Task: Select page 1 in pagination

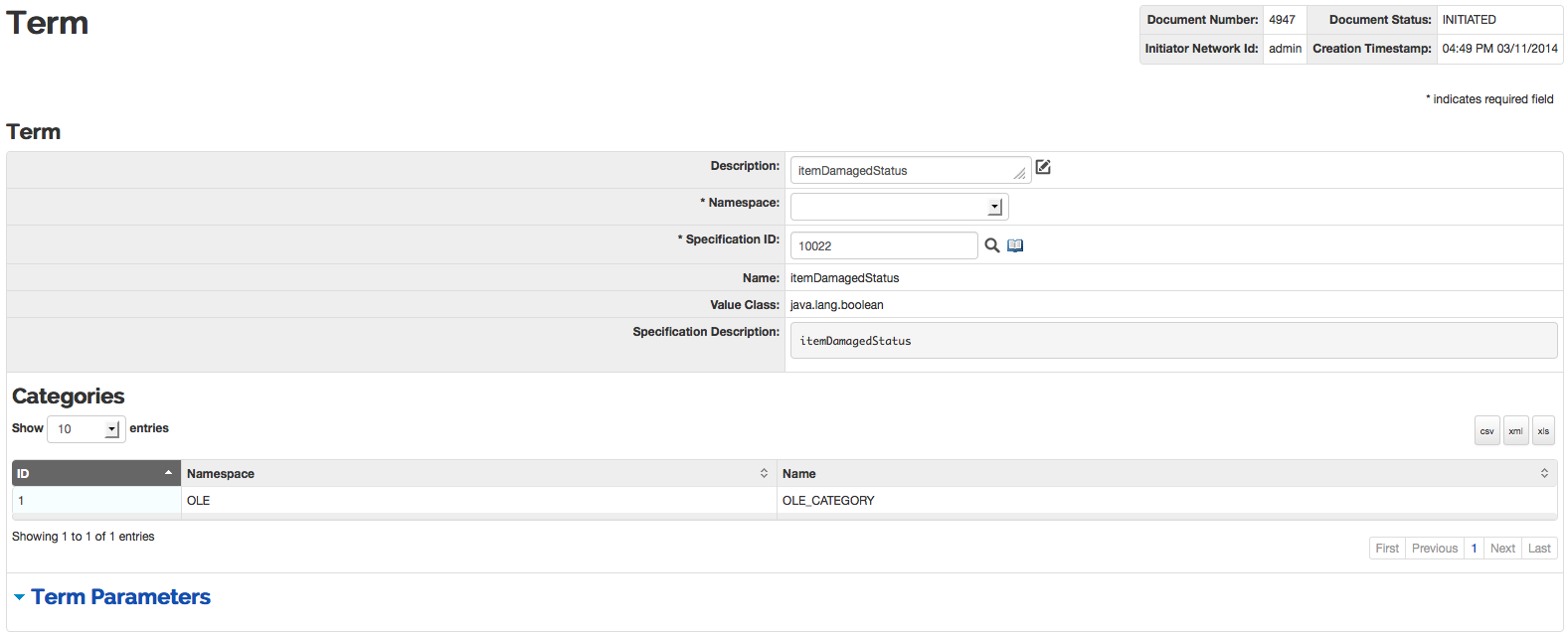Action: coord(1474,549)
